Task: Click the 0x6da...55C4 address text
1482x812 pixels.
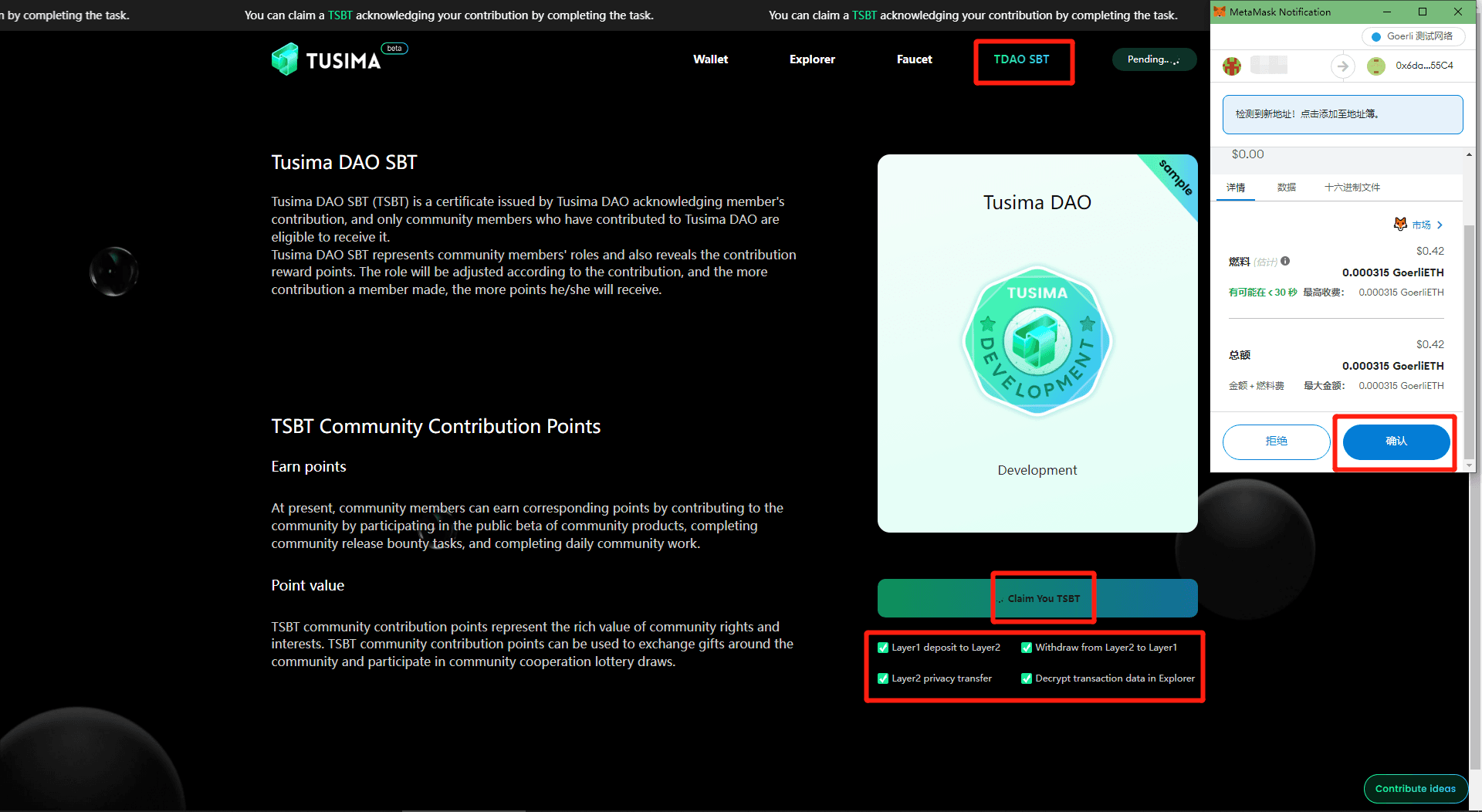Action: 1424,66
